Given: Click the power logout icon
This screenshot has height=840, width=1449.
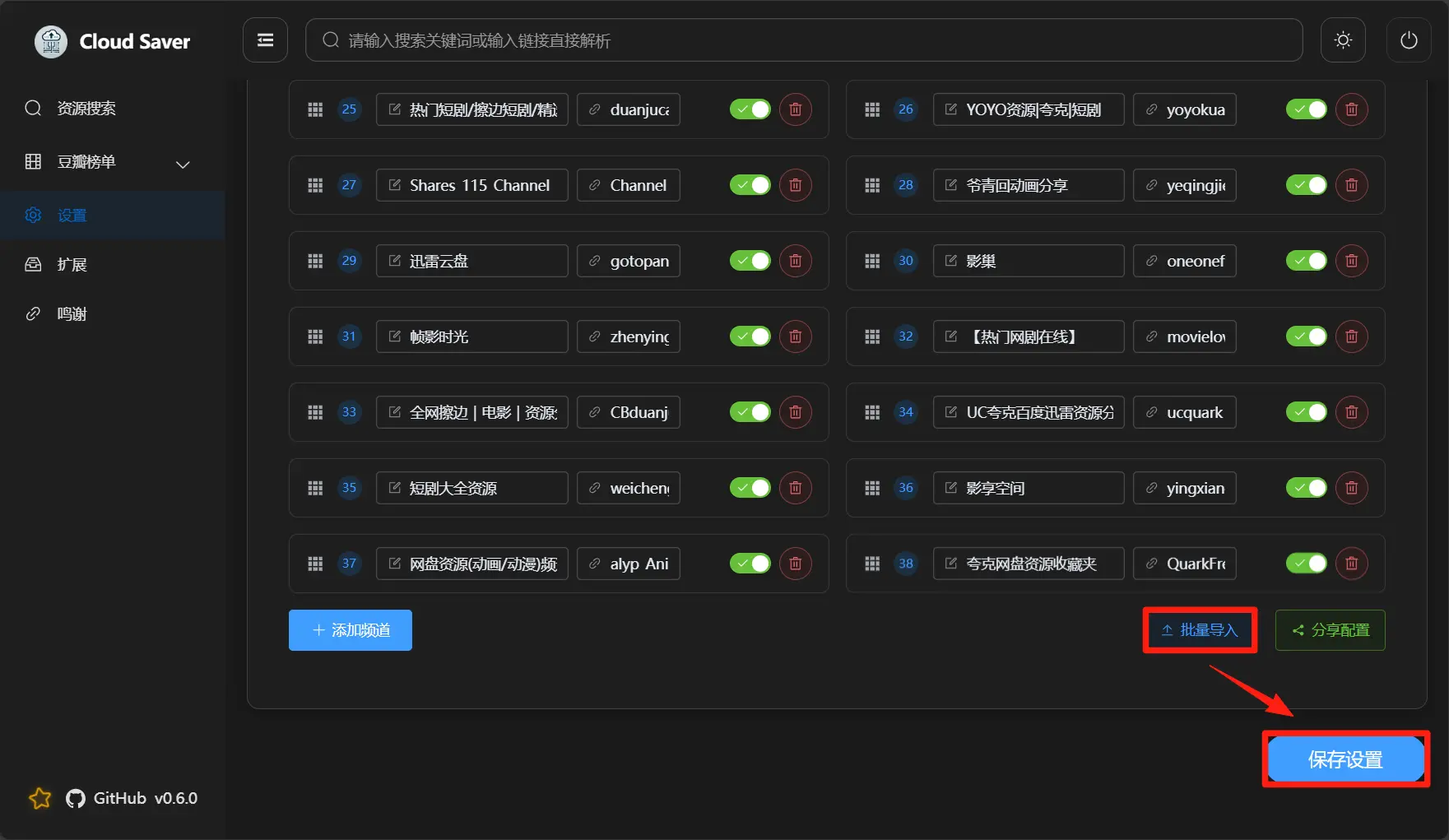Looking at the screenshot, I should pos(1409,40).
